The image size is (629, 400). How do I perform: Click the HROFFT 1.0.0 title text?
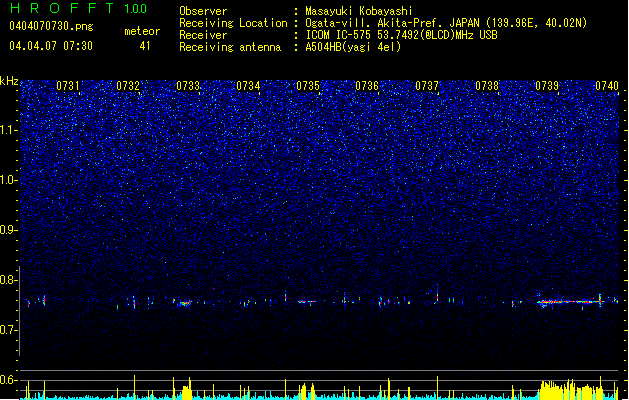[79, 8]
